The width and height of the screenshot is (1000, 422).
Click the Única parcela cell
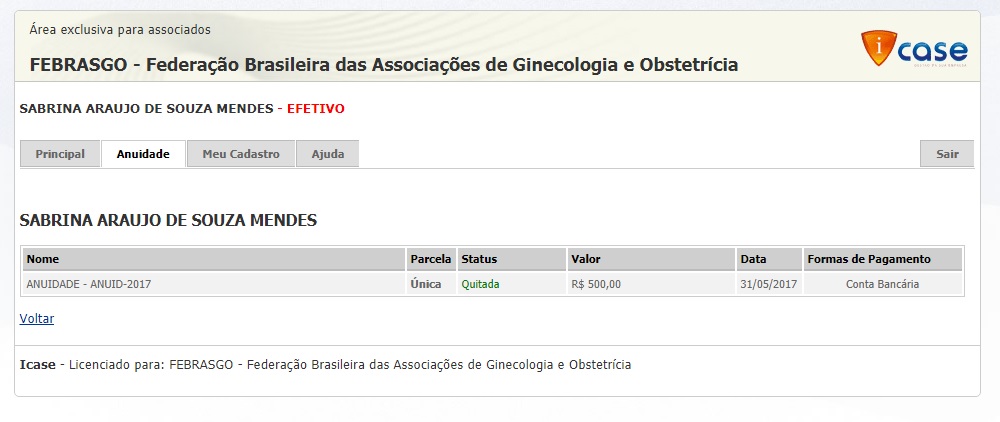426,284
